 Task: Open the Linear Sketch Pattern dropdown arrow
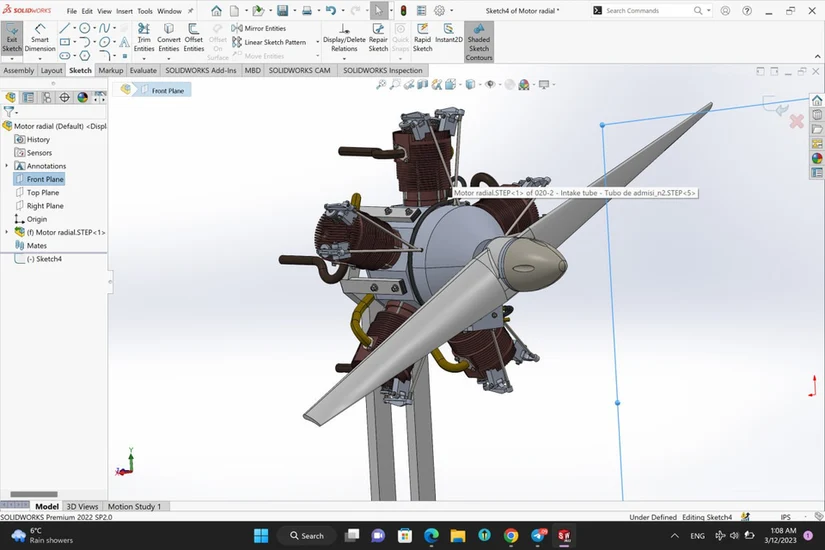click(x=318, y=43)
